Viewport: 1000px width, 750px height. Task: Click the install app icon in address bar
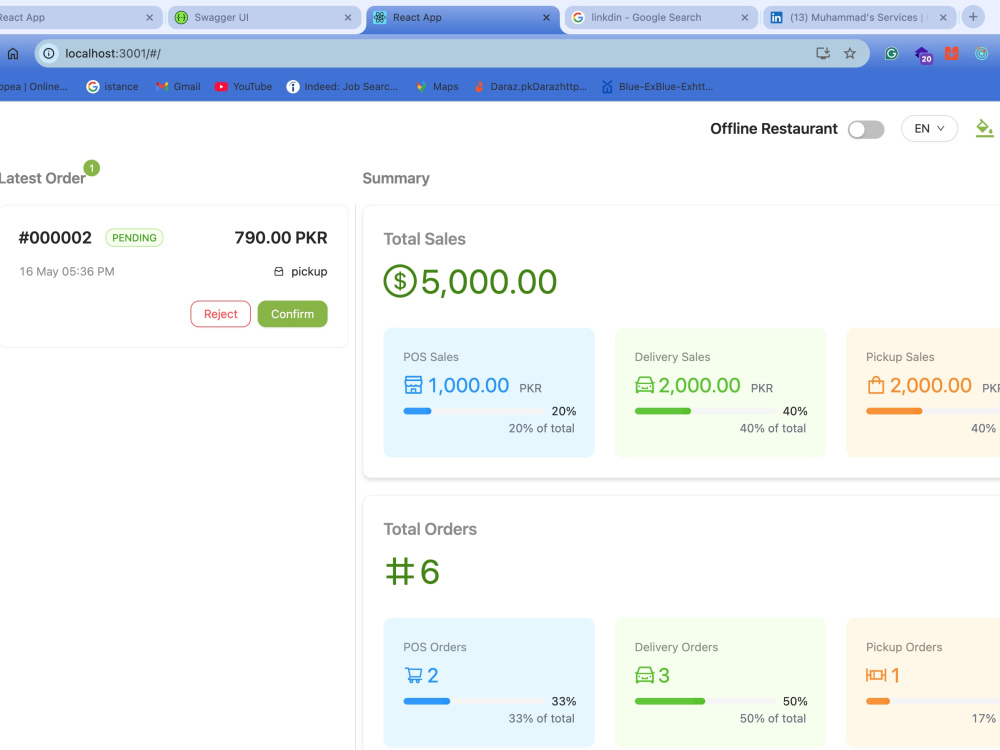pos(823,54)
